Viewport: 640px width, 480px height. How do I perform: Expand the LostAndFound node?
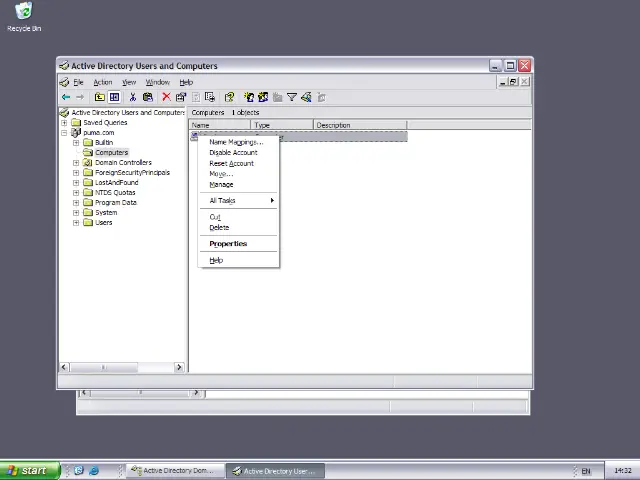76,182
